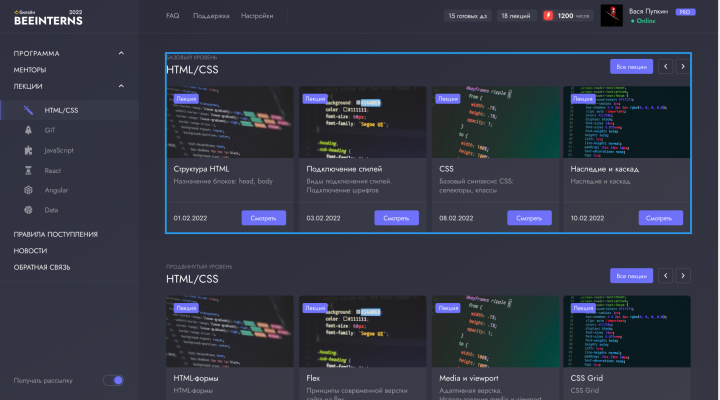Click the Получать рассылку label

click(43, 380)
